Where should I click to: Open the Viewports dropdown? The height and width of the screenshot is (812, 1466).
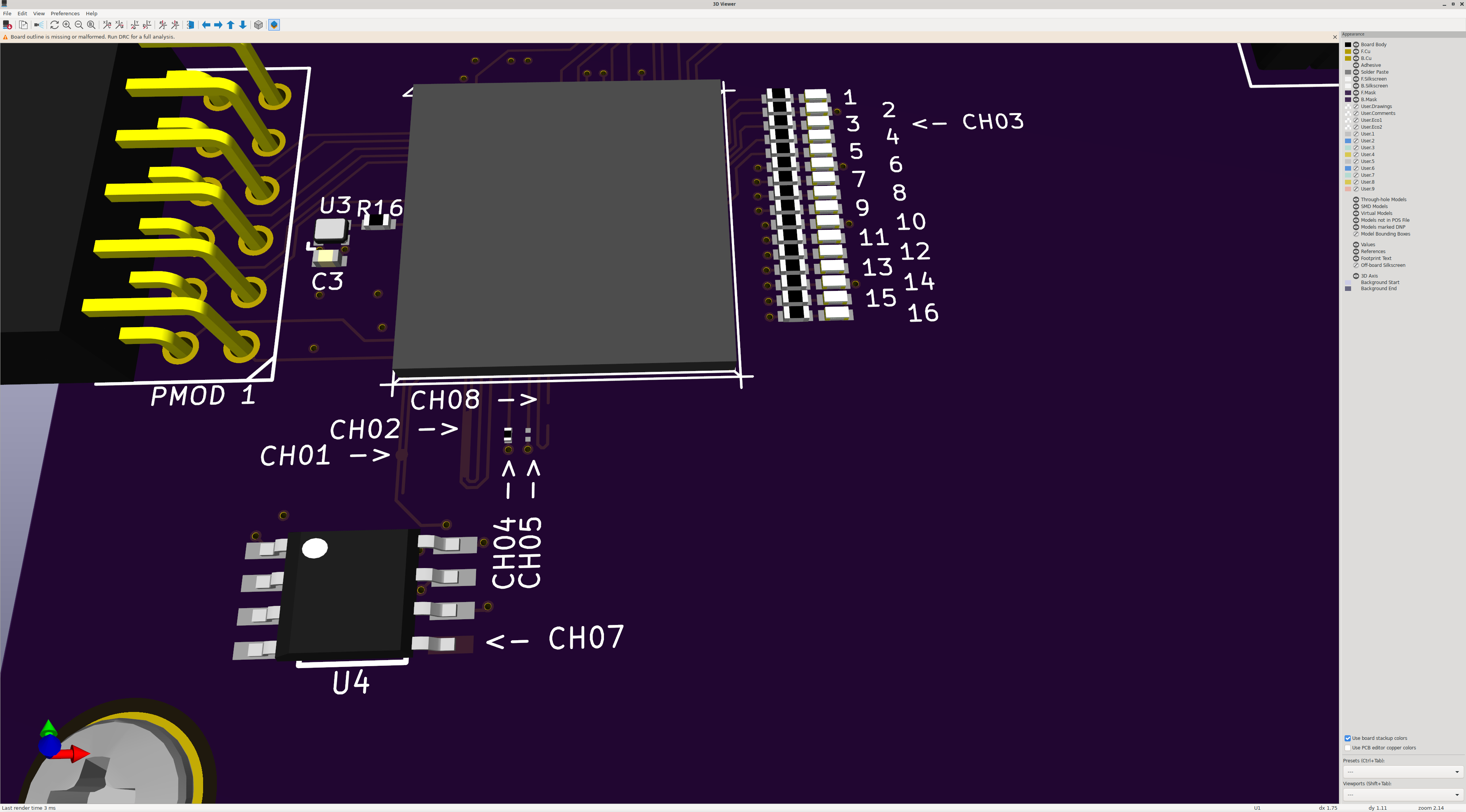tap(1402, 794)
